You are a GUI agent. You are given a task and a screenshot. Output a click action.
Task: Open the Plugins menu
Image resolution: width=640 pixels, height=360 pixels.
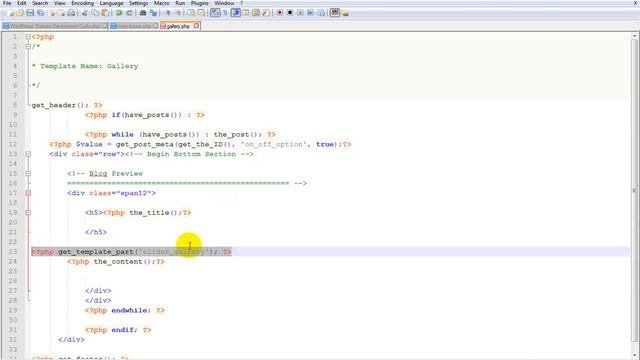[x=200, y=3]
